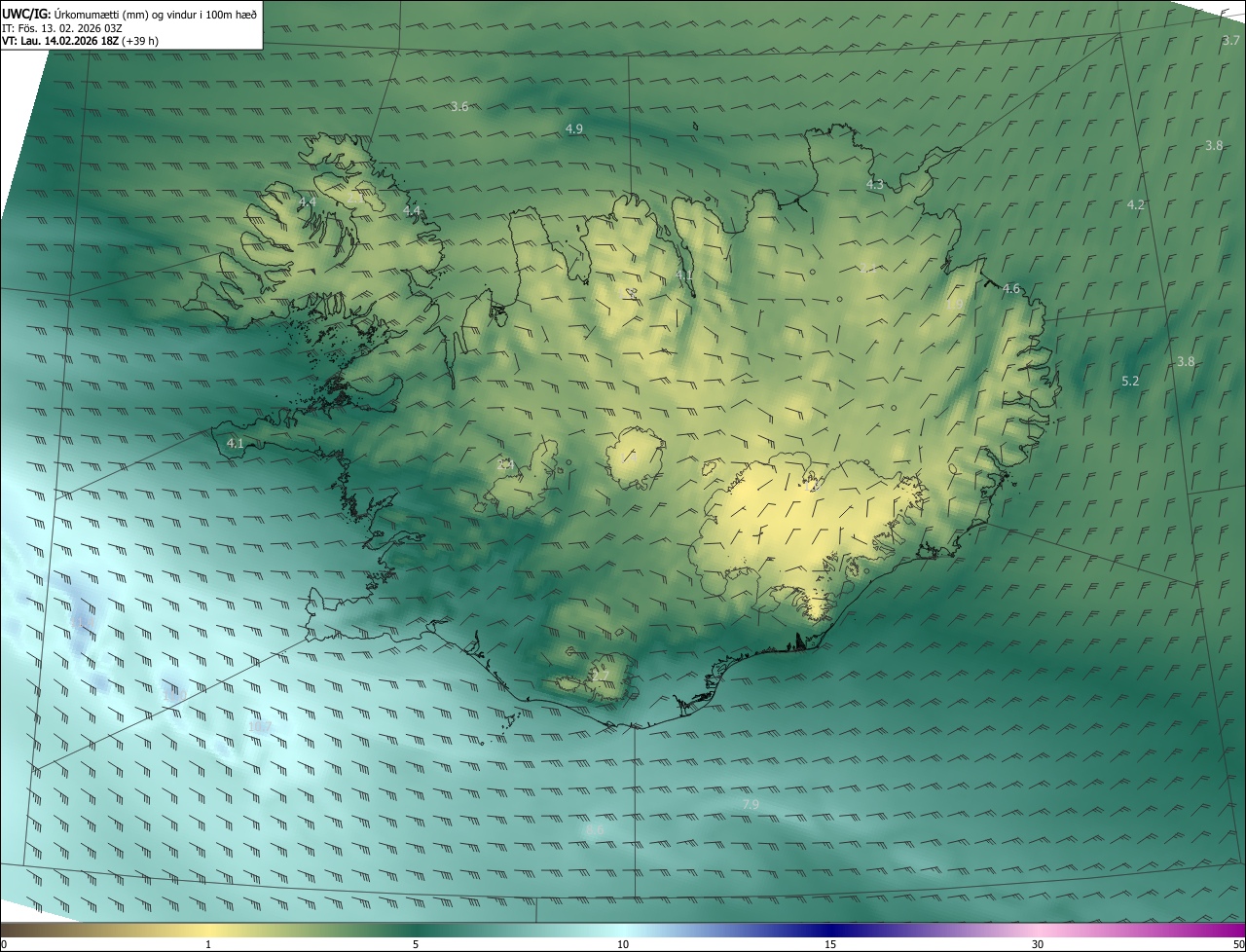Click the 4.6 value label
Image resolution: width=1246 pixels, height=952 pixels.
tap(1010, 288)
